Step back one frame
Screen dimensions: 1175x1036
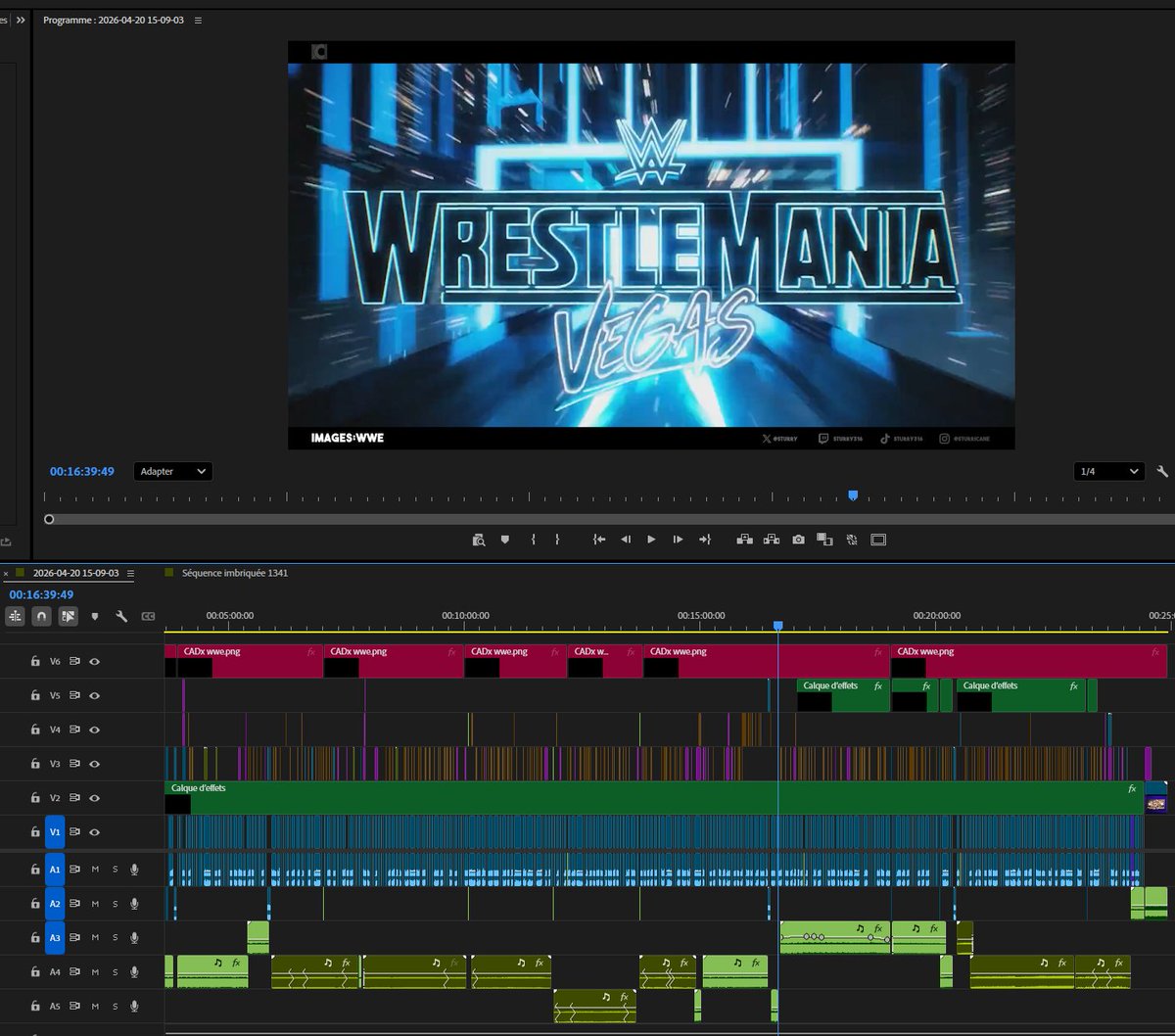[626, 540]
